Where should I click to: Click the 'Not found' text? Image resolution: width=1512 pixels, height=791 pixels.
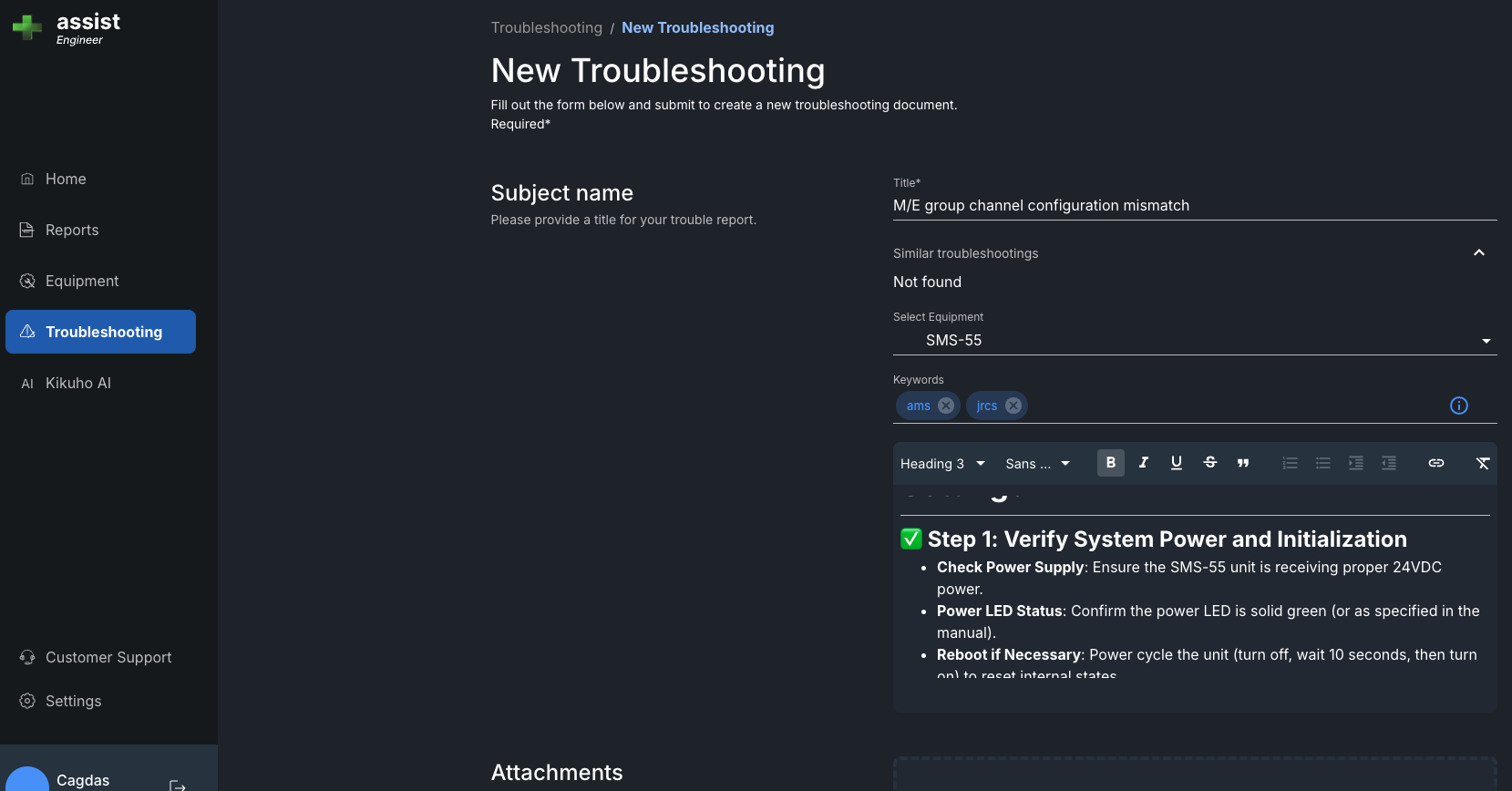pos(927,282)
